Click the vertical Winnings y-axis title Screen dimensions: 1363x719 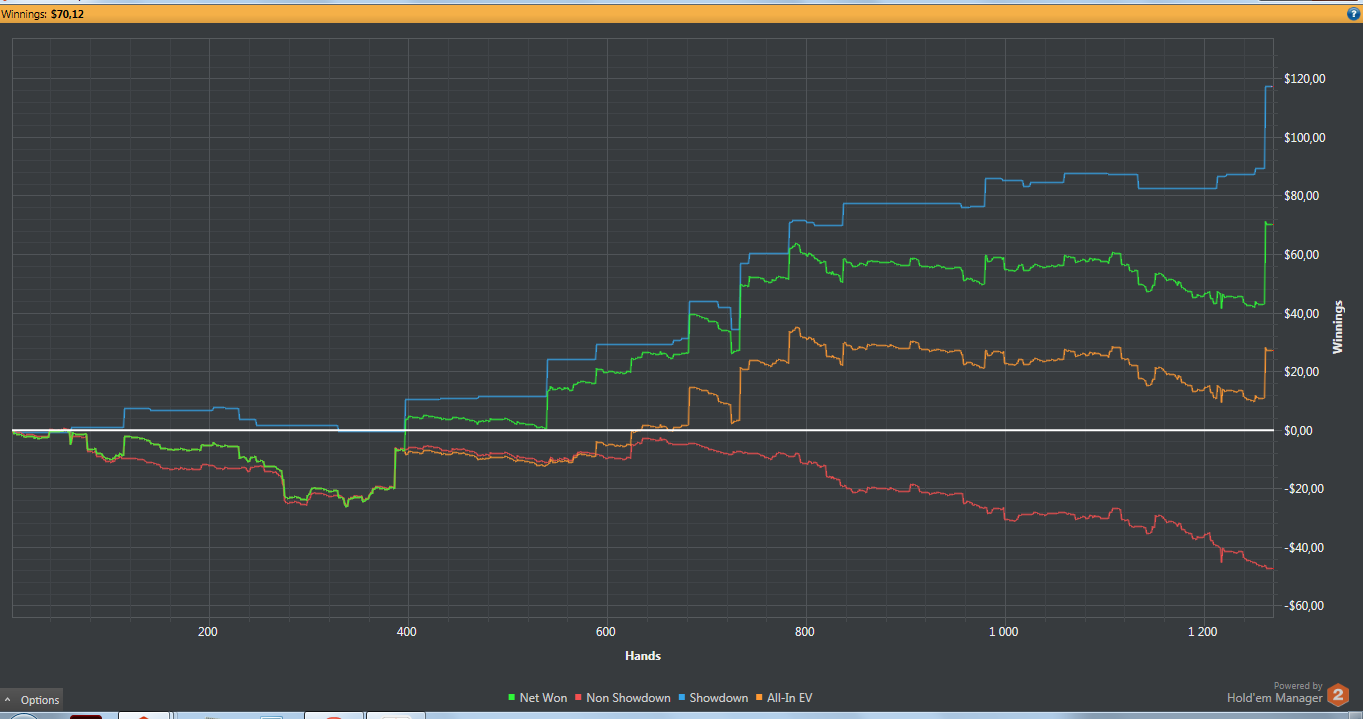(x=1338, y=327)
